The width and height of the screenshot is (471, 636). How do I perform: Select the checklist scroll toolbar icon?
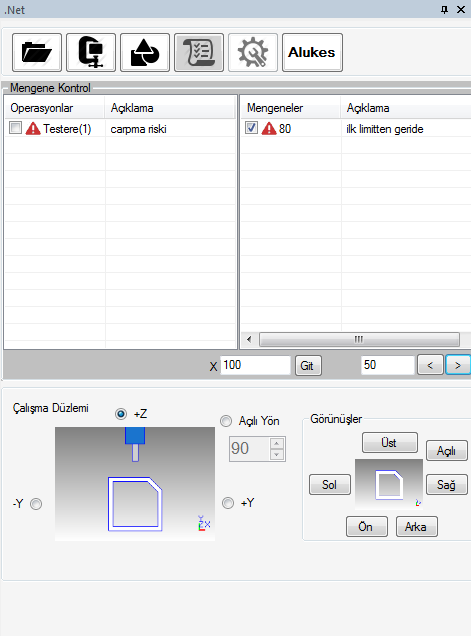point(199,53)
